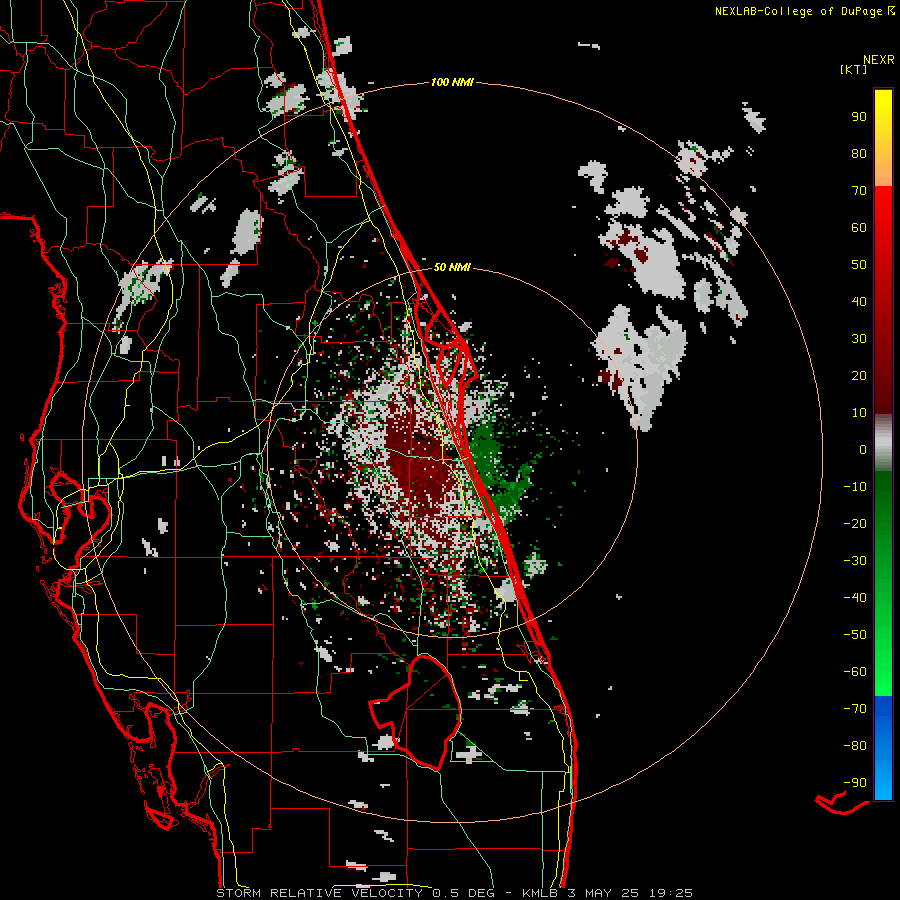Click the -60 value on the velocity scale

[855, 672]
